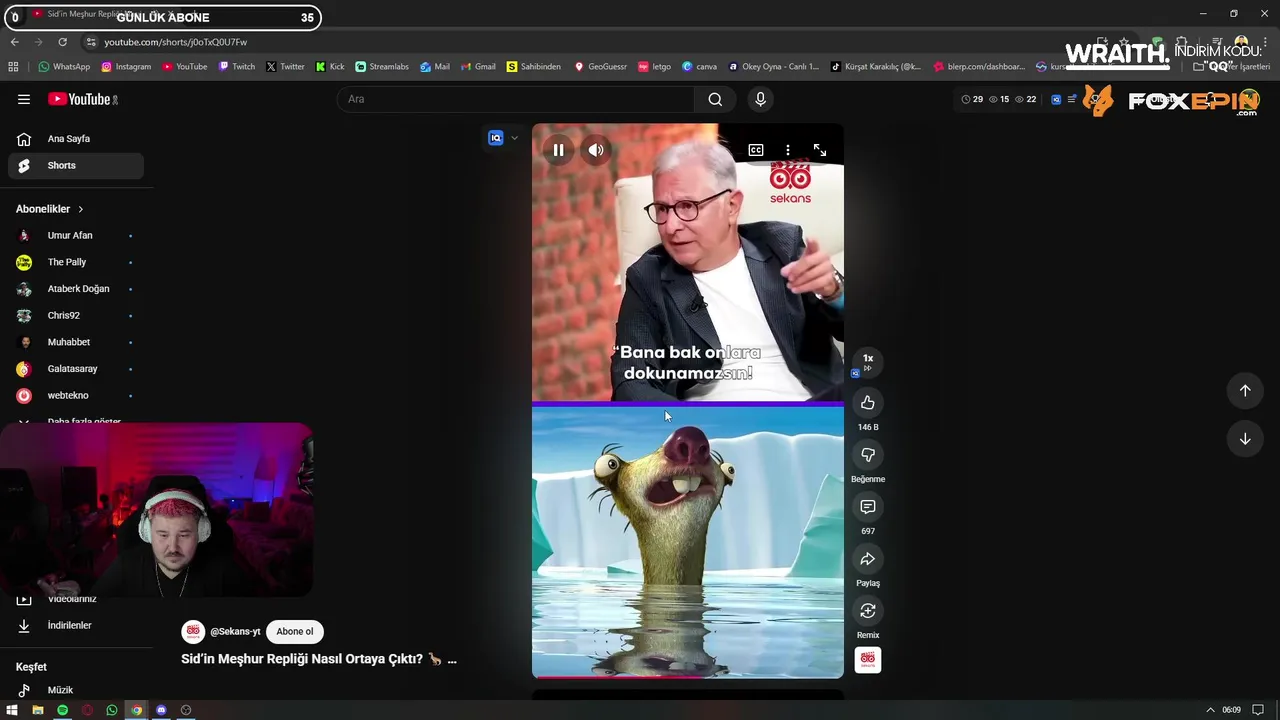Open the canva bookmark

coord(699,67)
